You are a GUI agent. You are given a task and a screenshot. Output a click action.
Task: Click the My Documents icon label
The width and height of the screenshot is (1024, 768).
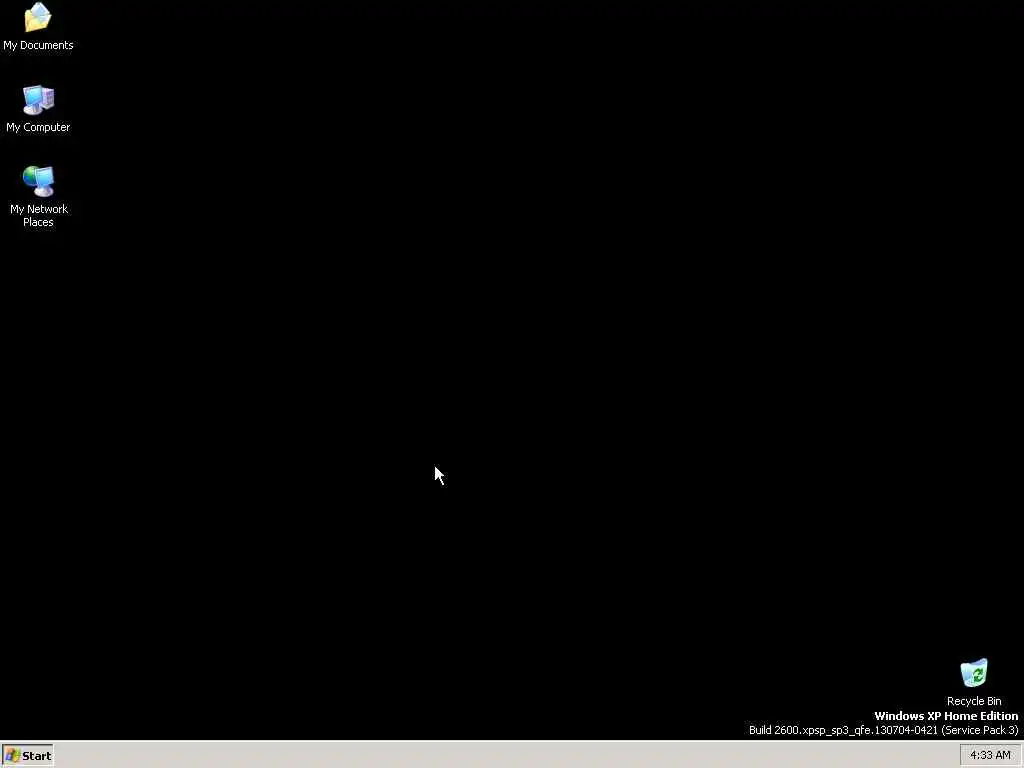click(38, 45)
